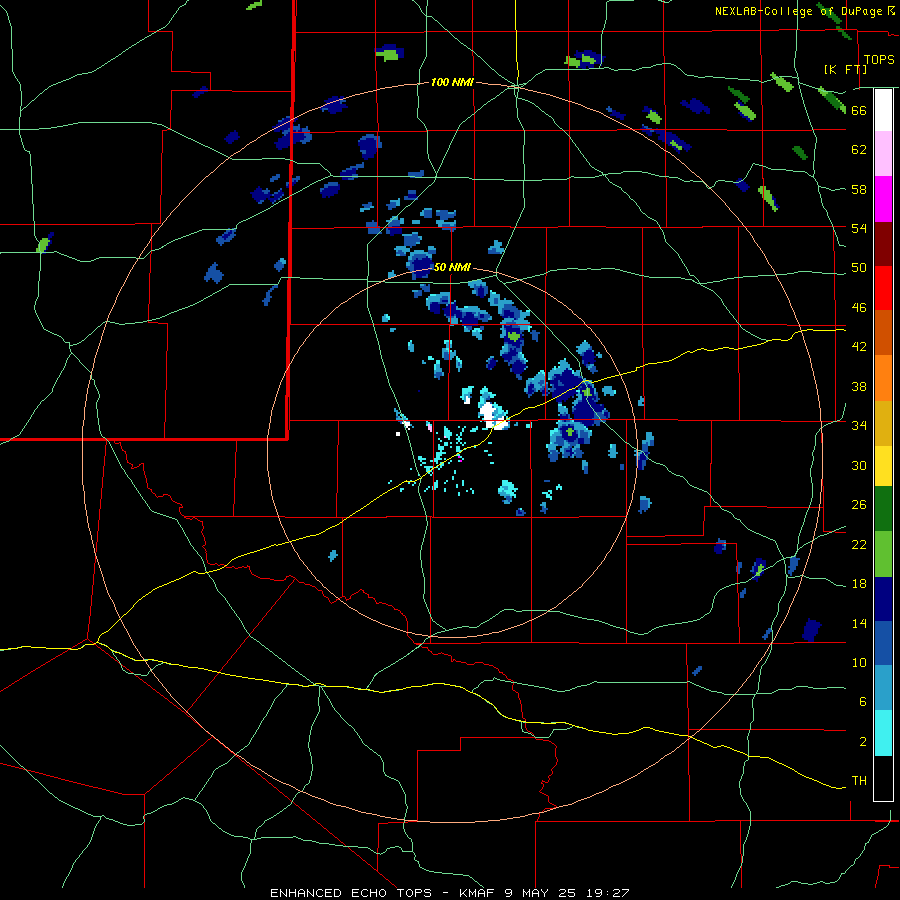Click the light green legend swatch between 18 and 22
The height and width of the screenshot is (900, 900).
click(883, 554)
